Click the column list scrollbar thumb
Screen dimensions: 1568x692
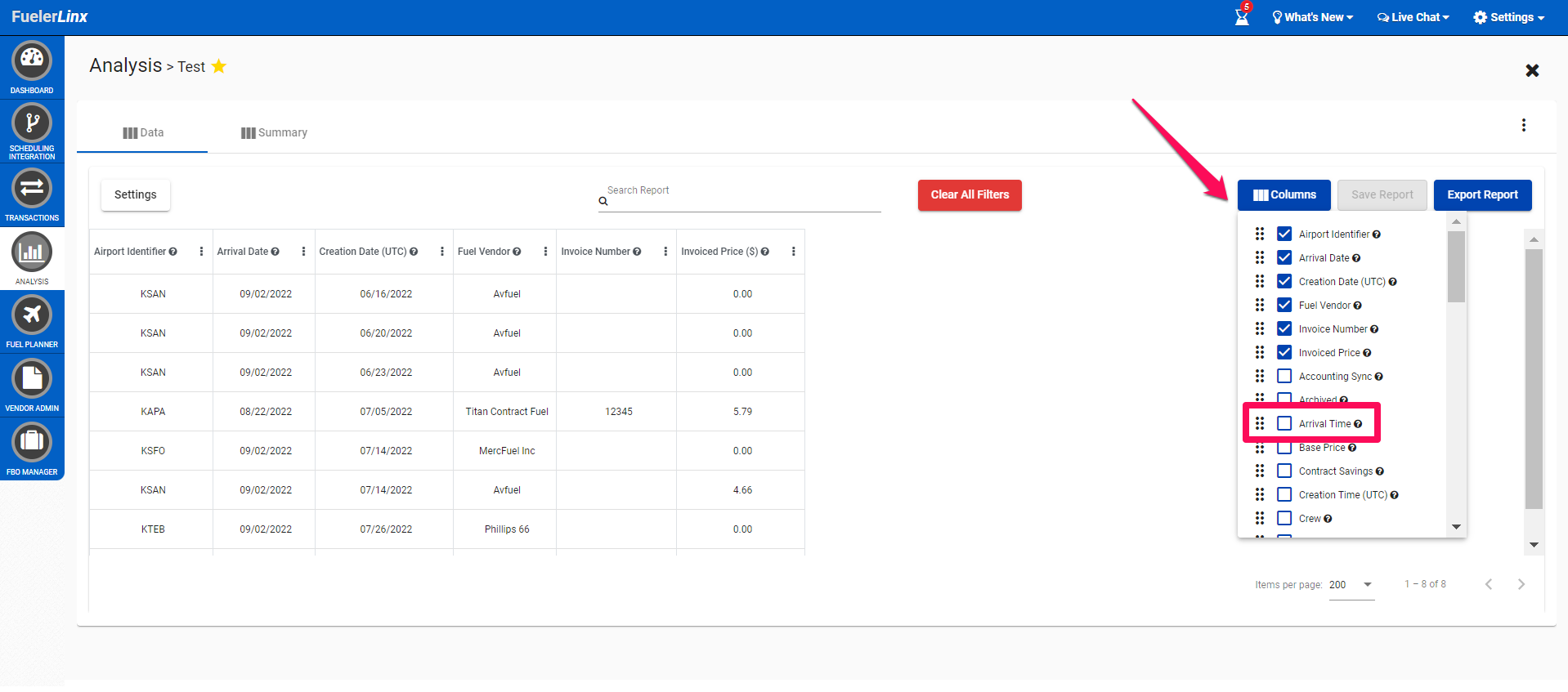coord(1456,266)
